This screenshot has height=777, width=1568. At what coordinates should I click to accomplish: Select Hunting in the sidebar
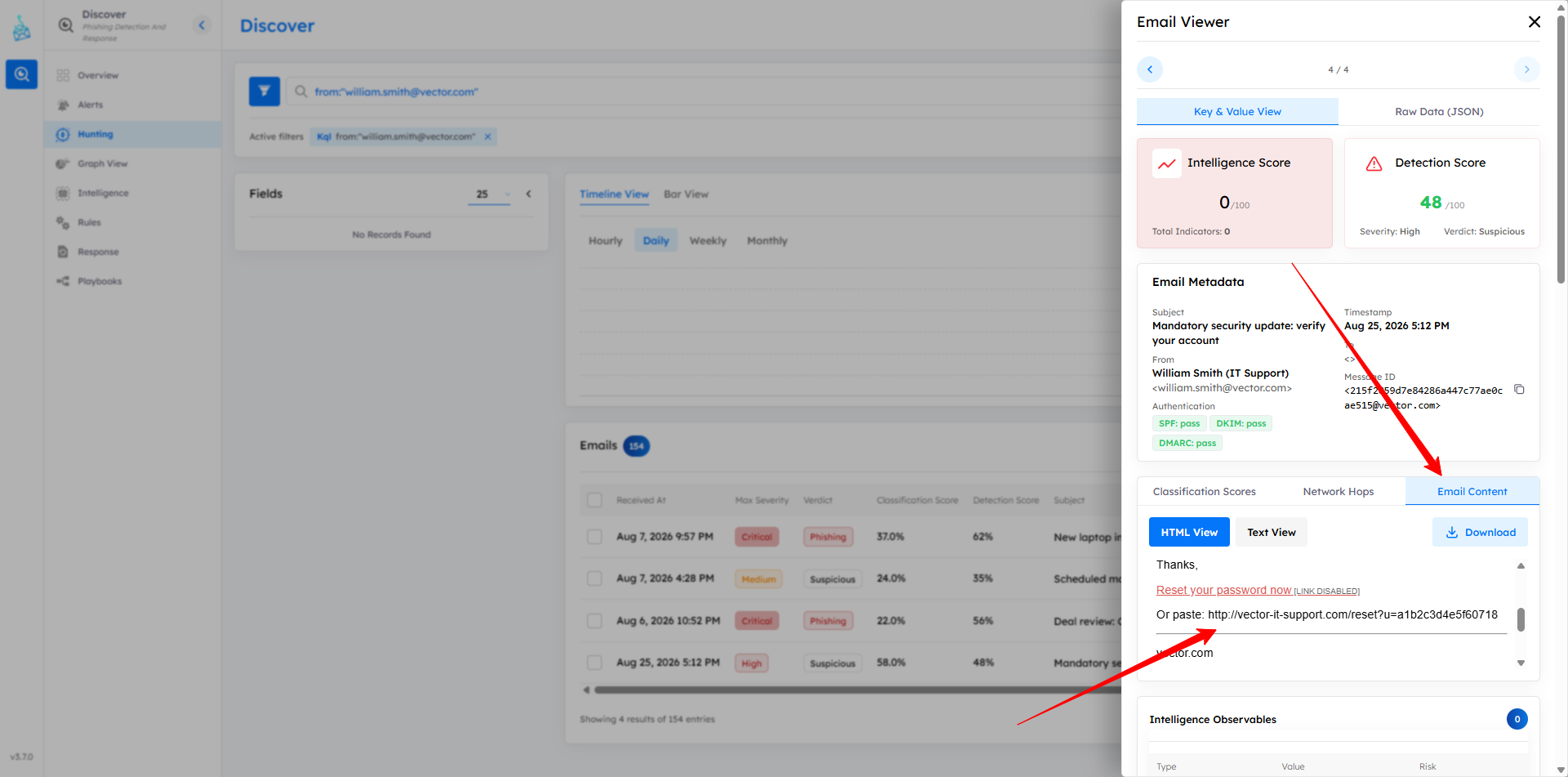132,134
